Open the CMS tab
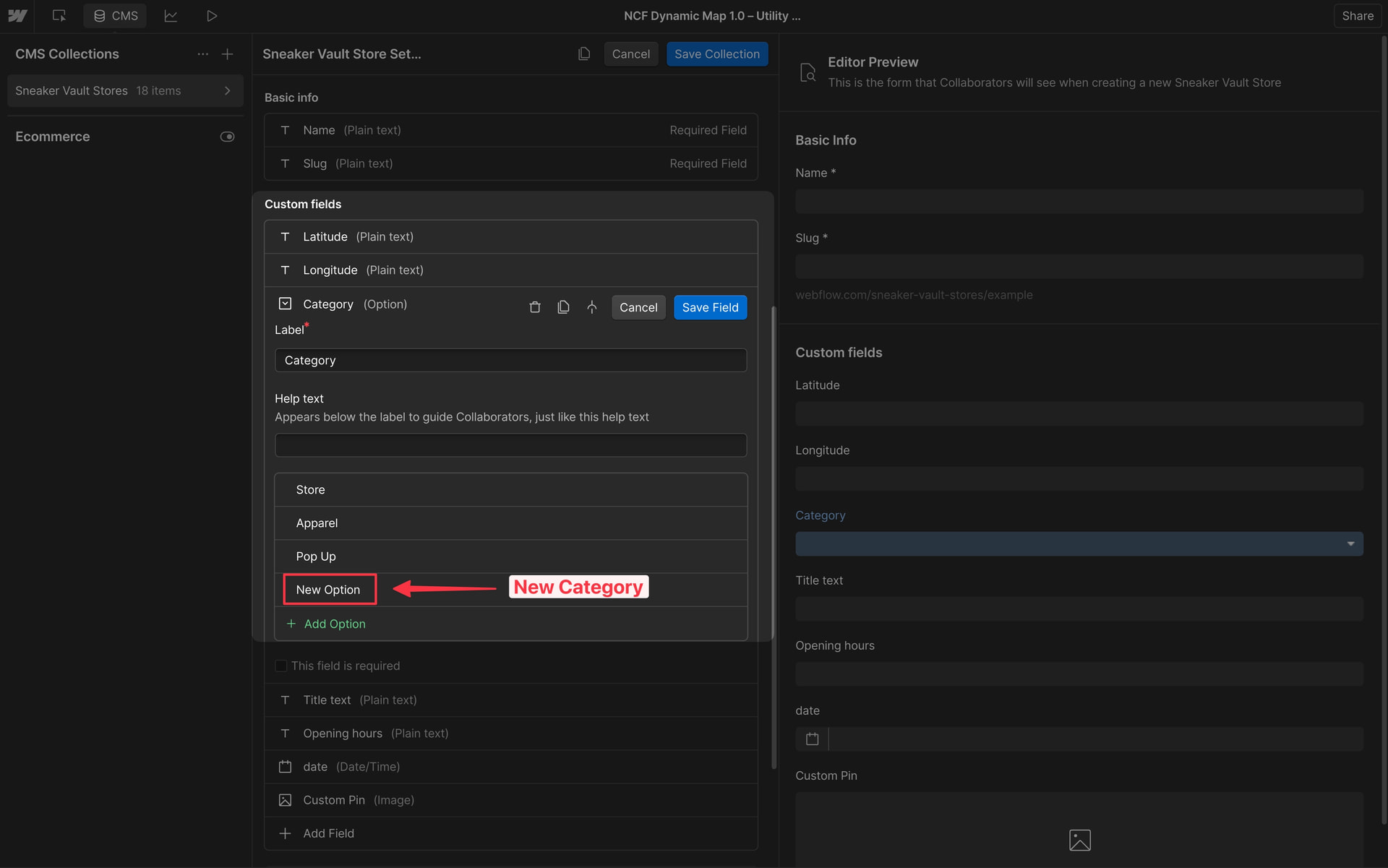1388x868 pixels. (x=116, y=16)
